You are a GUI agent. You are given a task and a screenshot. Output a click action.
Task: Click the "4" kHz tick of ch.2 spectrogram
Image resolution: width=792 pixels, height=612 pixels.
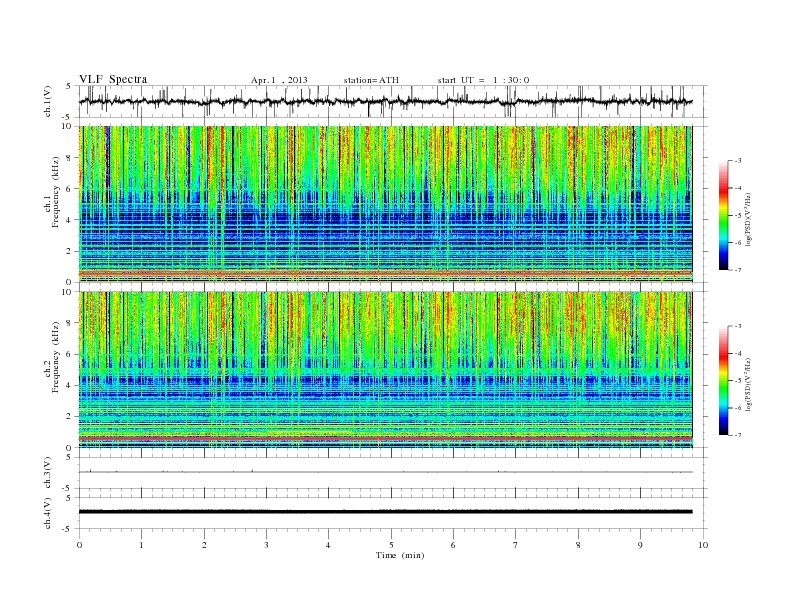[x=70, y=385]
